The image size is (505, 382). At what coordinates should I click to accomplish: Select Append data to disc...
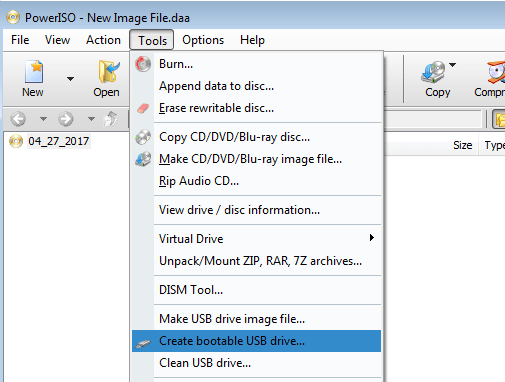256,86
